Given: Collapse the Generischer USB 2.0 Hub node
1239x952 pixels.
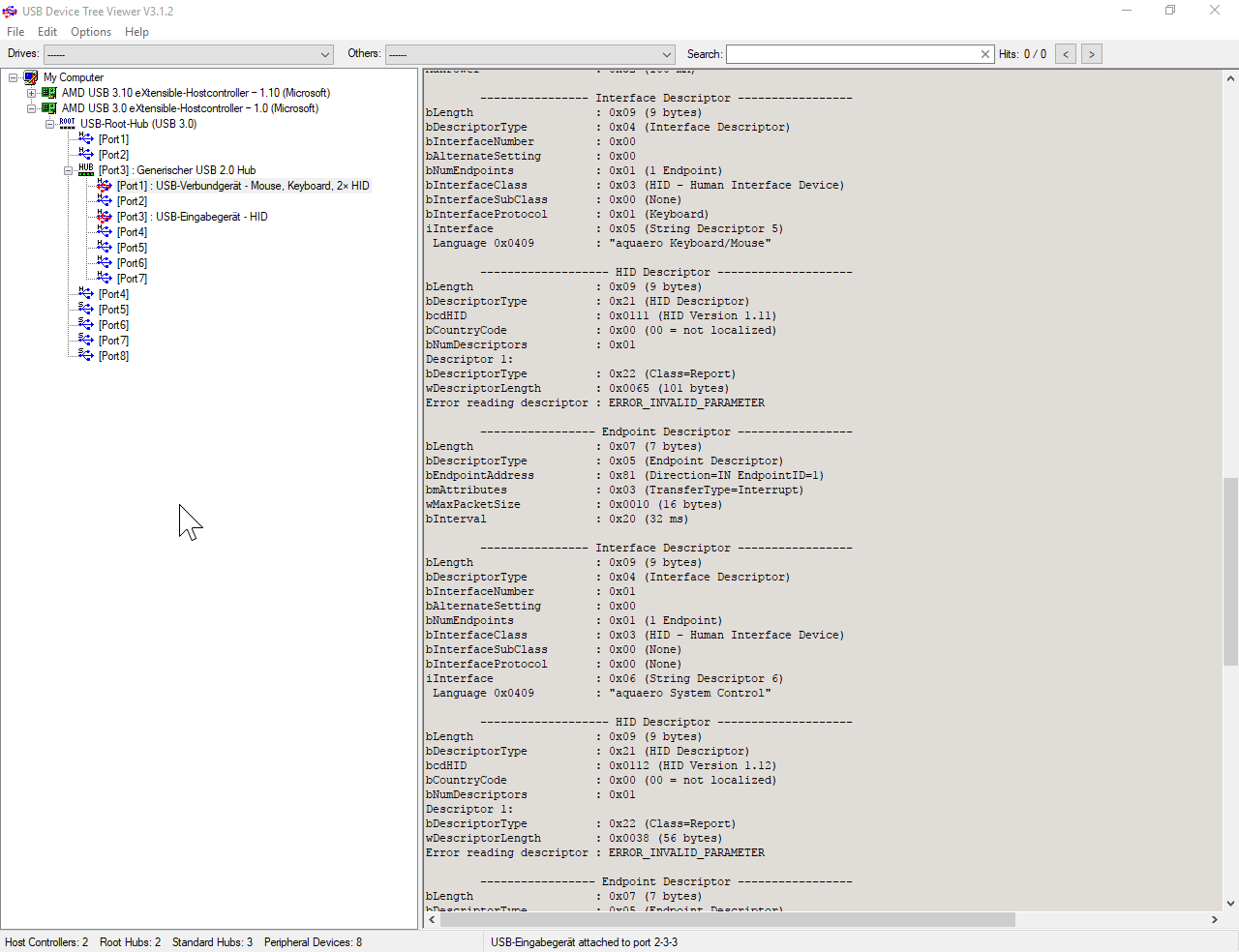Looking at the screenshot, I should tap(68, 170).
